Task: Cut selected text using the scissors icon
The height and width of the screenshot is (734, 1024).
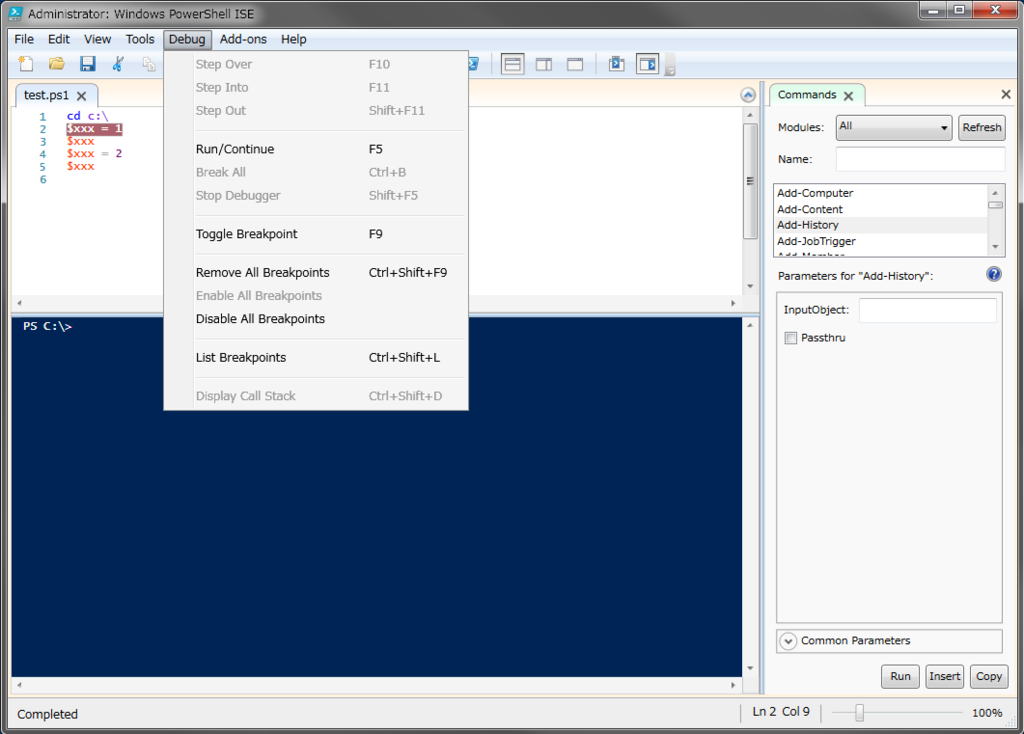Action: (118, 63)
